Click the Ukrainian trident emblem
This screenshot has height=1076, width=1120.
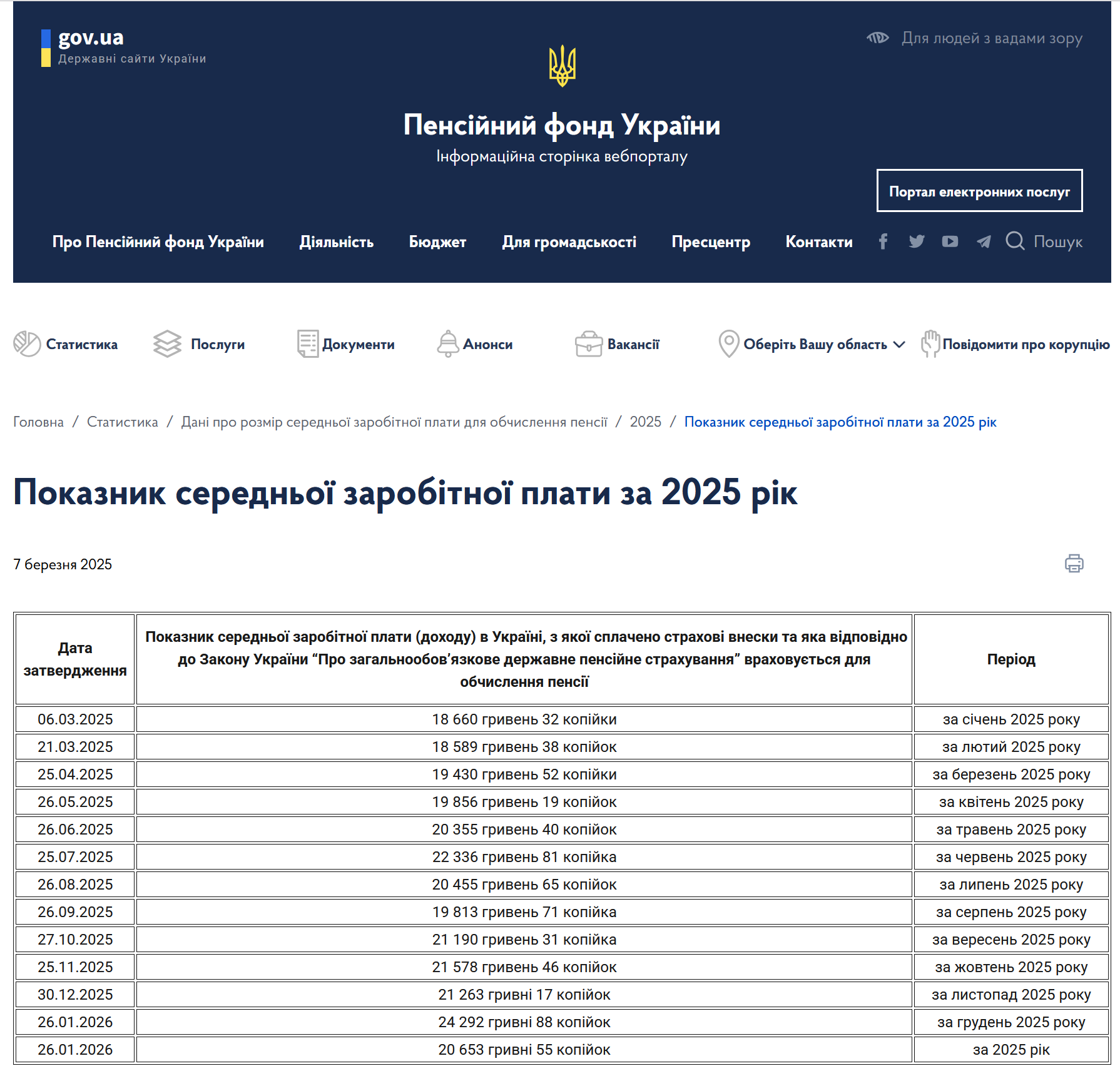562,66
